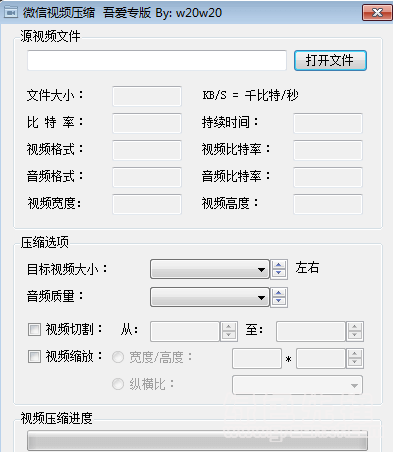Enable the 视频缩放 checkbox
393x452 pixels.
click(34, 356)
